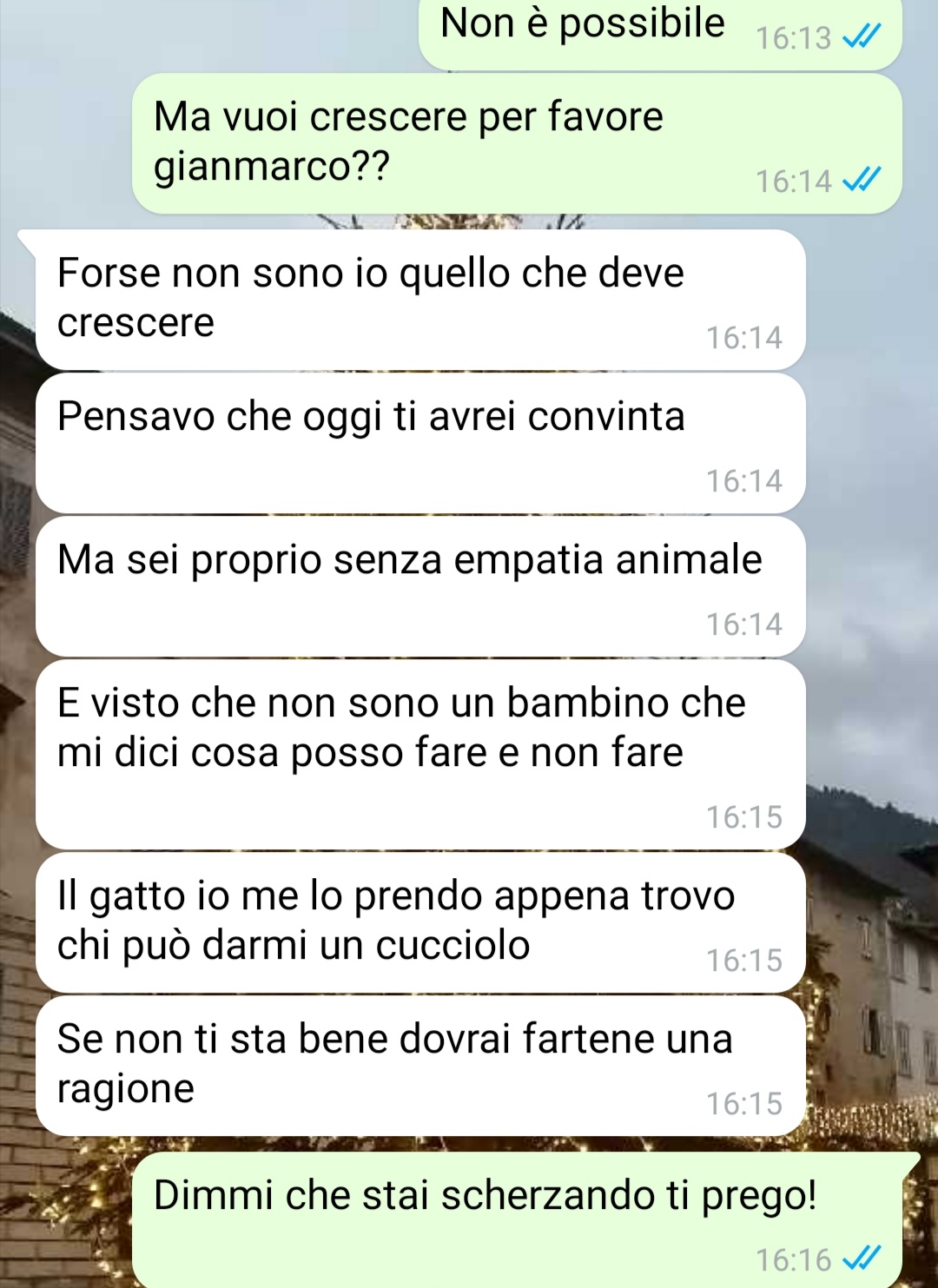Tap the timestamp under the 'empatia animale' message

pyautogui.click(x=744, y=624)
